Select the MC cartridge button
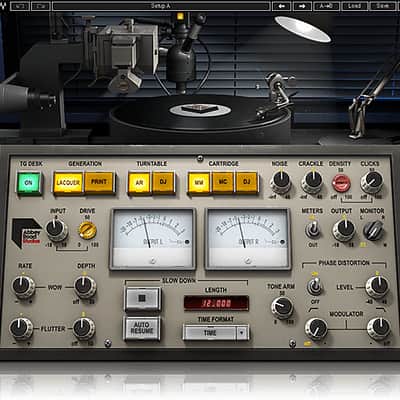The height and width of the screenshot is (400, 400). pyautogui.click(x=223, y=182)
